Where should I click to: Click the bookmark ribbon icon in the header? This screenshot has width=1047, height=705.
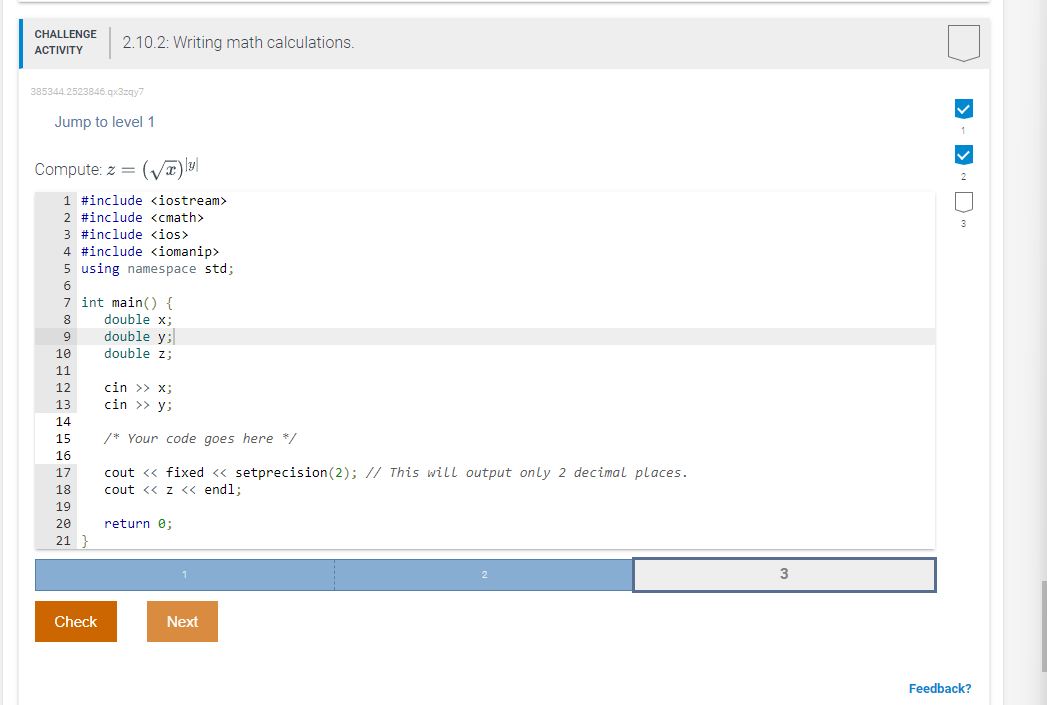click(x=962, y=42)
